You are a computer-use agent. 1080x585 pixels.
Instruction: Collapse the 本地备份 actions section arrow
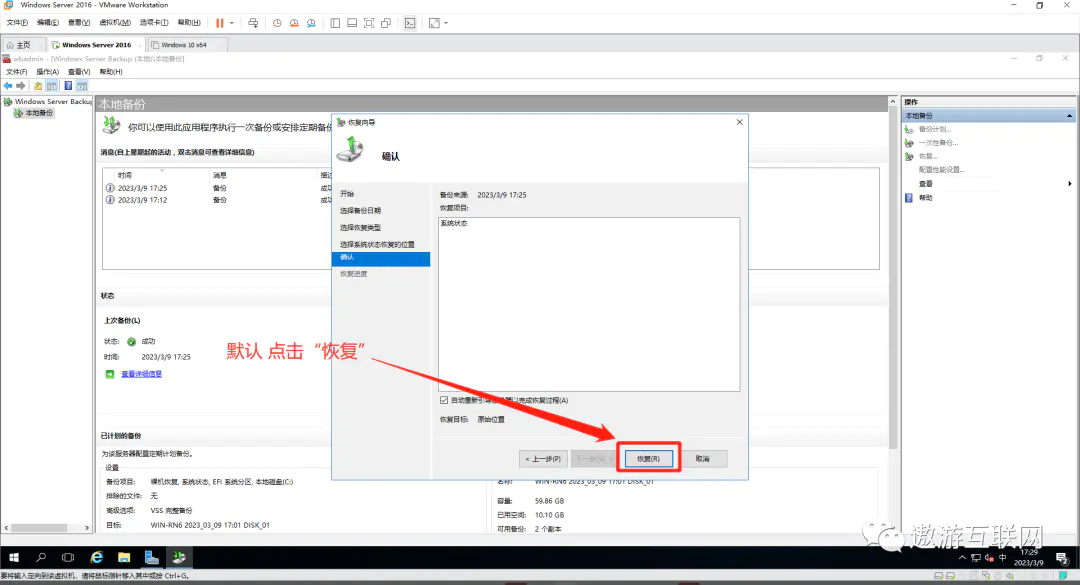[x=1069, y=116]
